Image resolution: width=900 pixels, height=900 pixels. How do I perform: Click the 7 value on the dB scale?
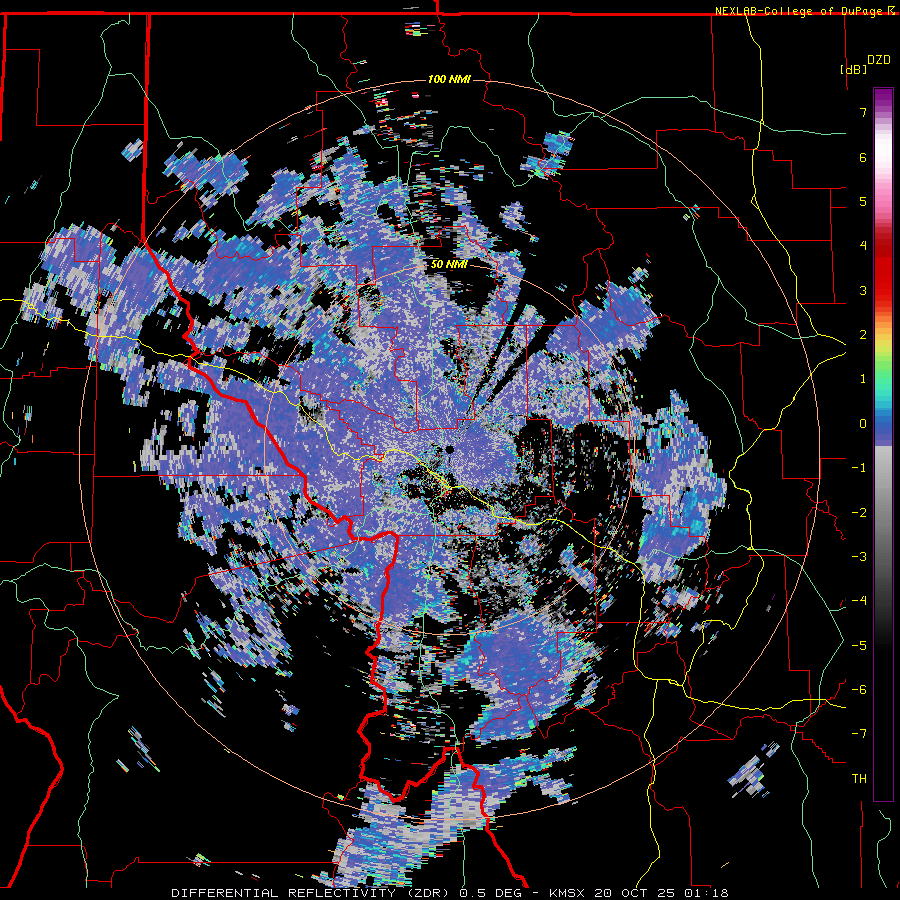coord(863,112)
